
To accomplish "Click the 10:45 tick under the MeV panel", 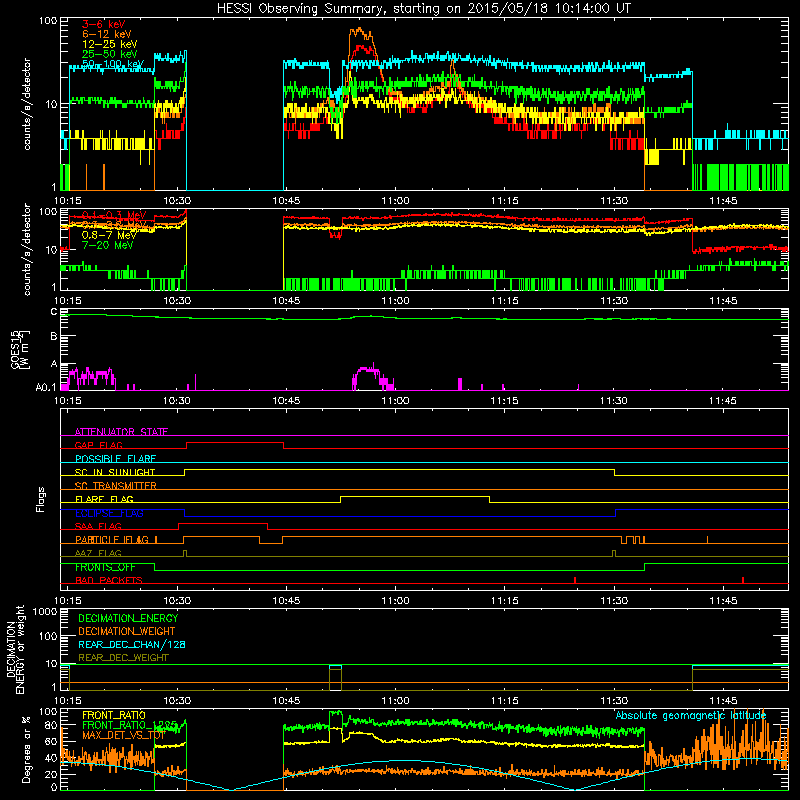I will pos(286,301).
